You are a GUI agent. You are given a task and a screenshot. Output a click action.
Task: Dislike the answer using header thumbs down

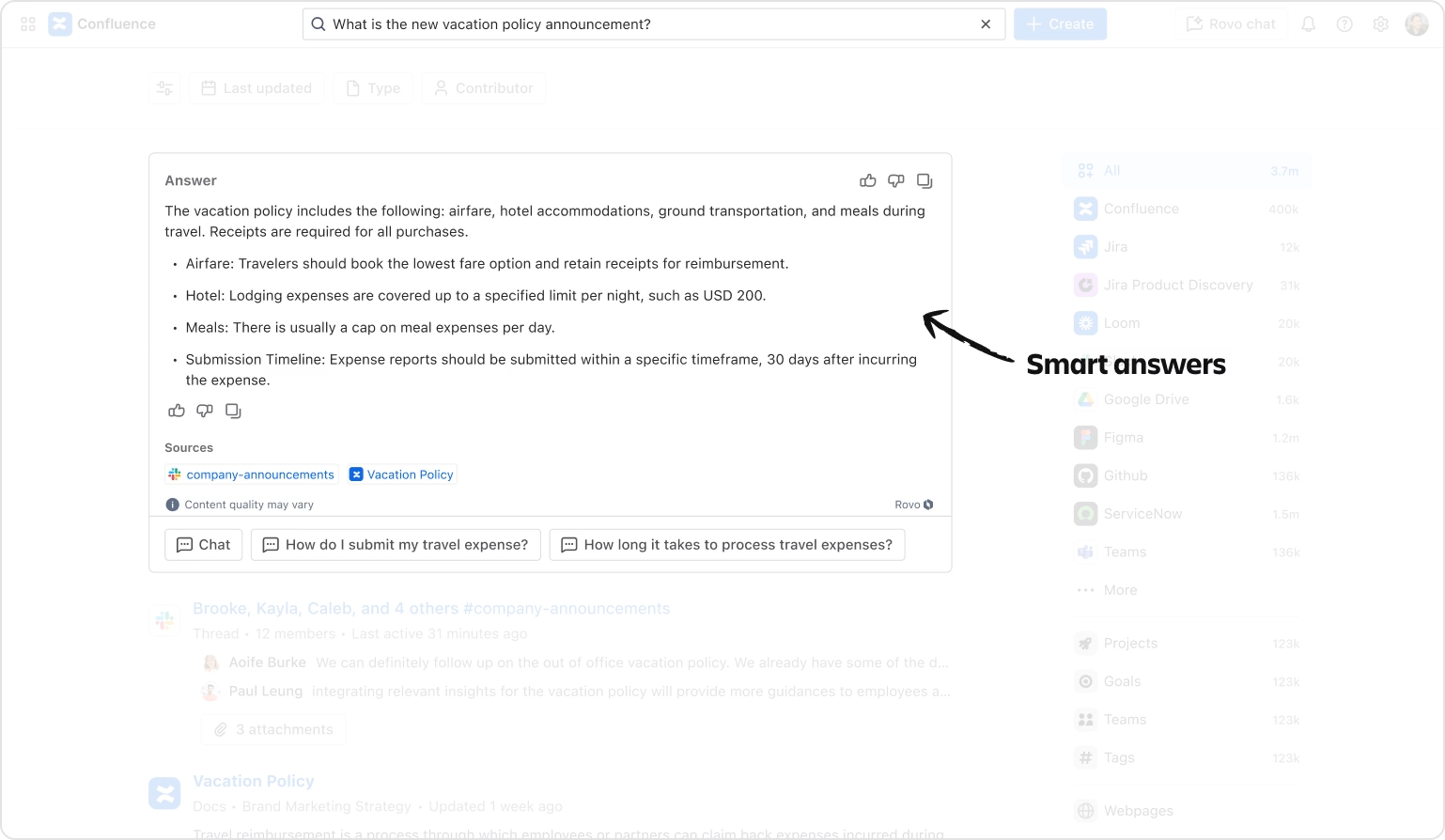point(896,180)
